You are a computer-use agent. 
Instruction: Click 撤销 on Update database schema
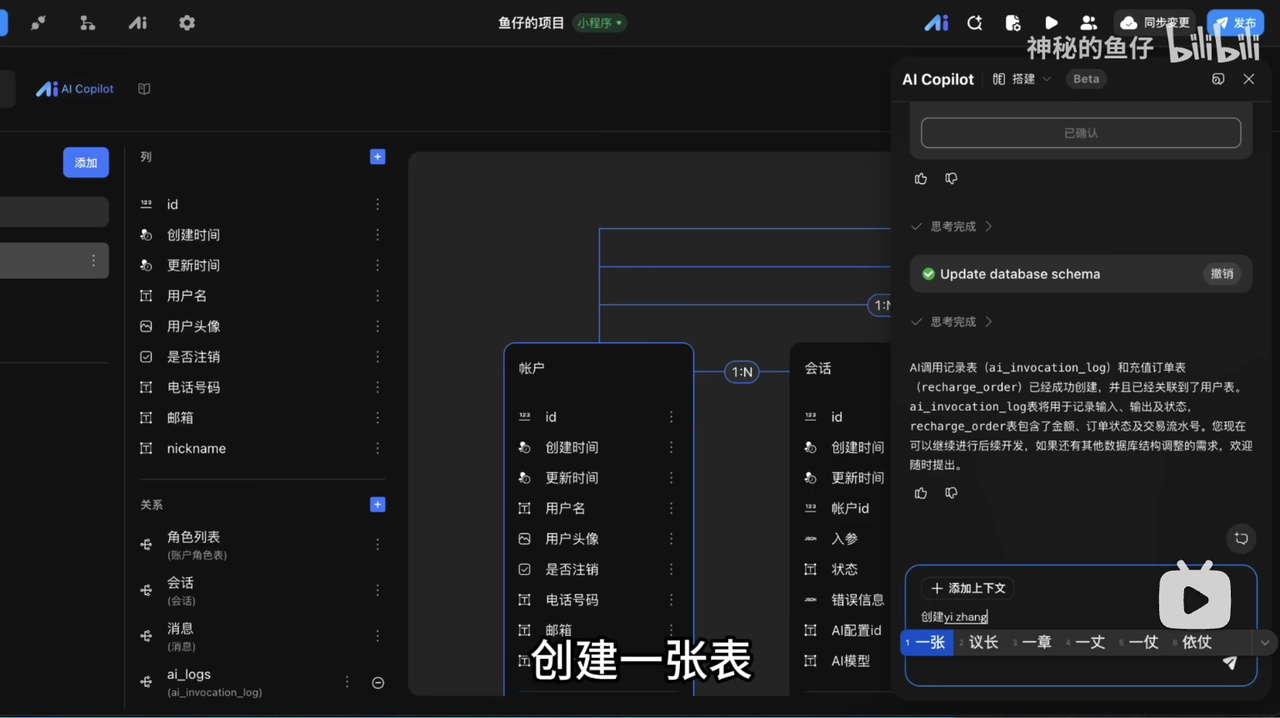click(1222, 274)
